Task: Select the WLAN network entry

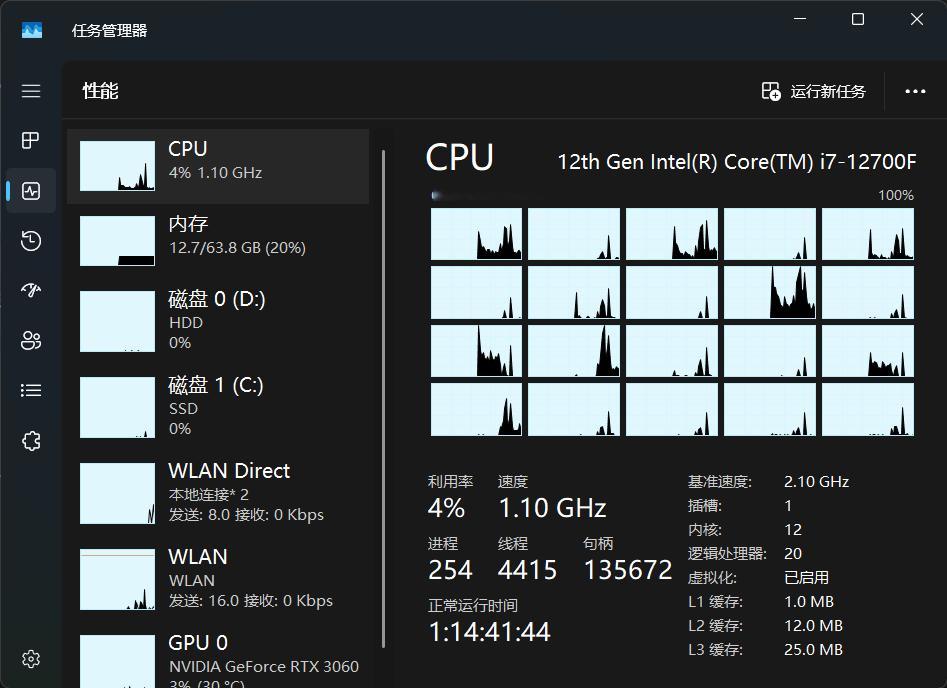Action: point(218,579)
